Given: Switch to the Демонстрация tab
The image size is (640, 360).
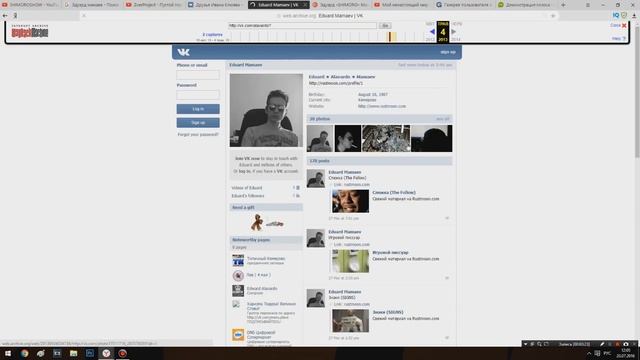Looking at the screenshot, I should click(x=526, y=5).
